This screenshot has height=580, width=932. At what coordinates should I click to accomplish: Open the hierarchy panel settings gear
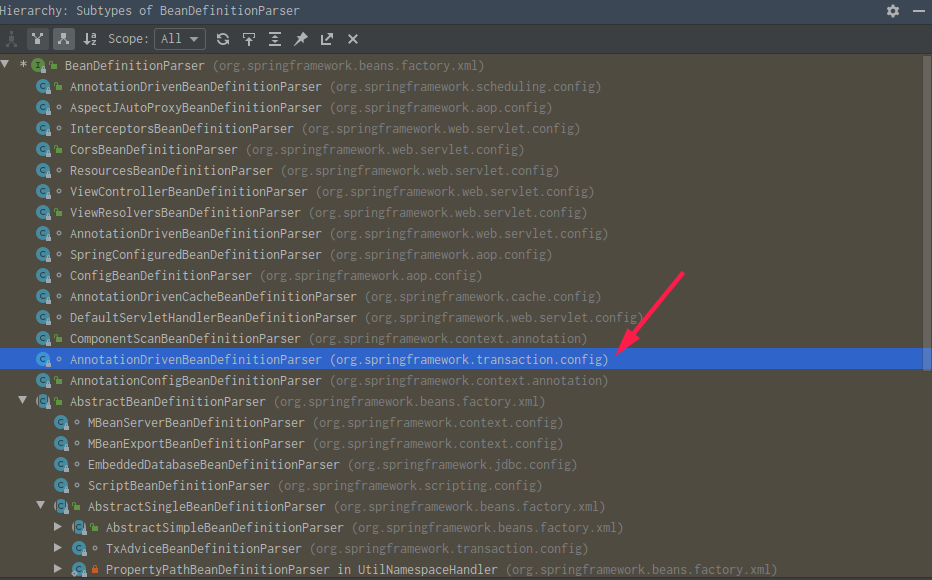coord(893,11)
